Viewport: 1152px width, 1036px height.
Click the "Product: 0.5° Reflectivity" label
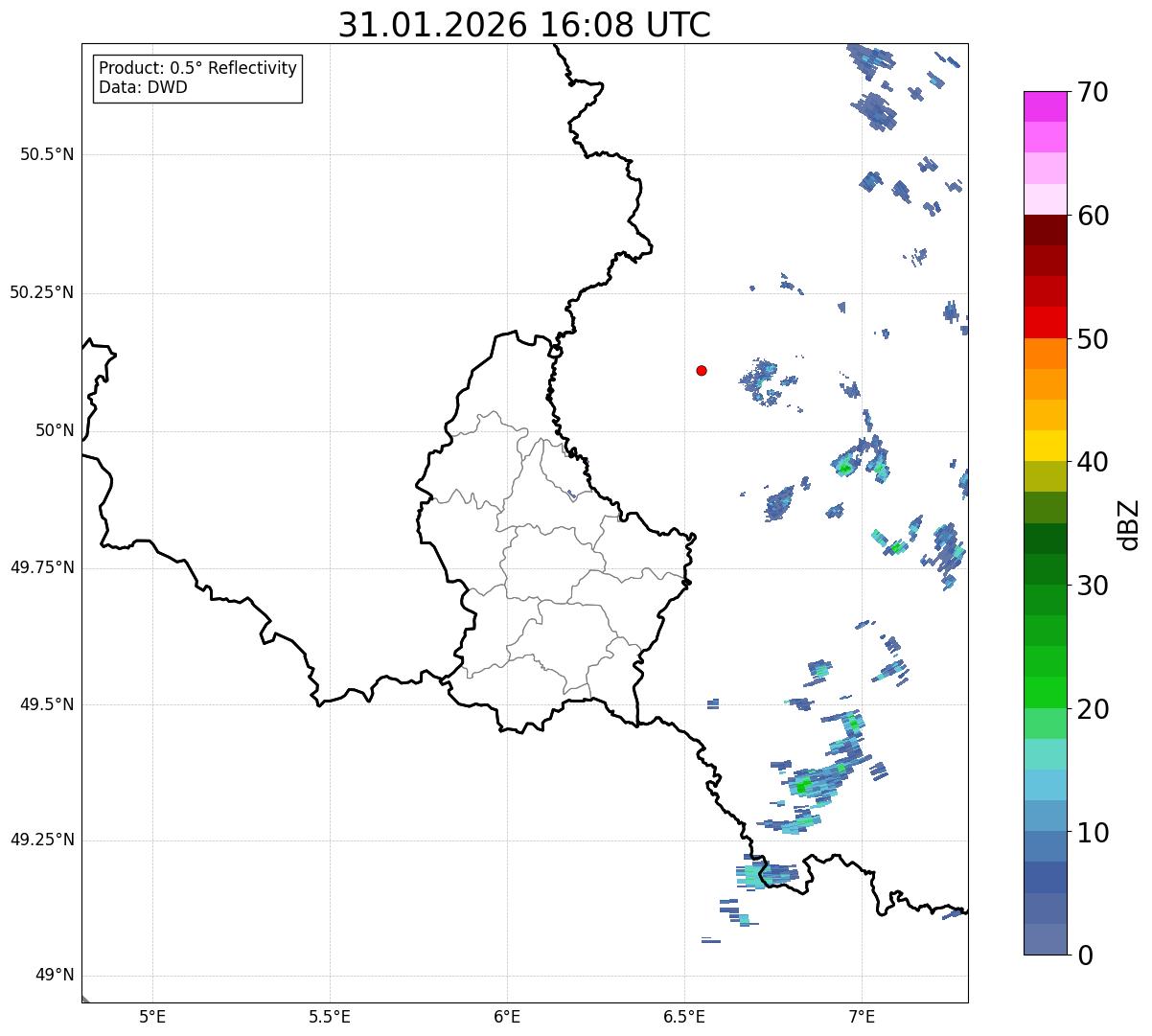click(197, 69)
